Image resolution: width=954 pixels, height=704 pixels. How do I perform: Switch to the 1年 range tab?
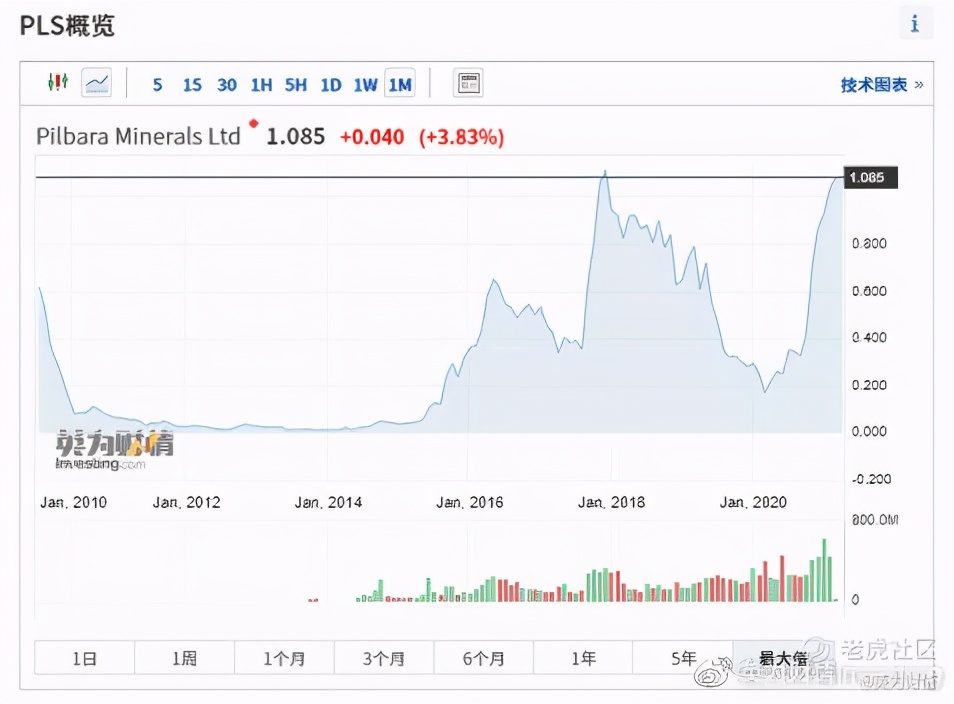(x=583, y=657)
